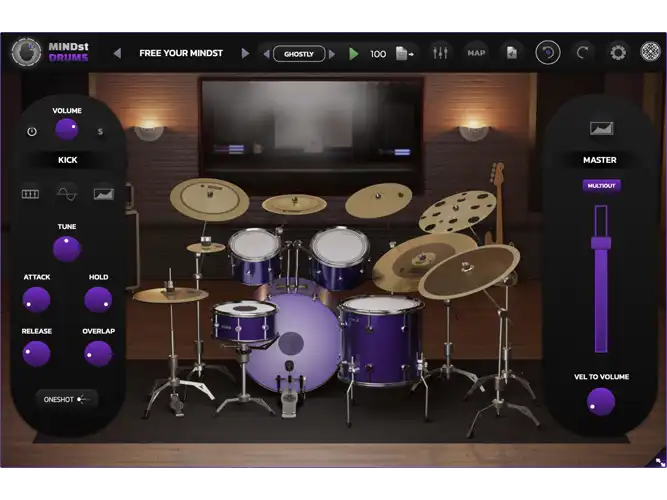Select the snare drum in the kit
Screen dimensions: 667x500
point(244,320)
